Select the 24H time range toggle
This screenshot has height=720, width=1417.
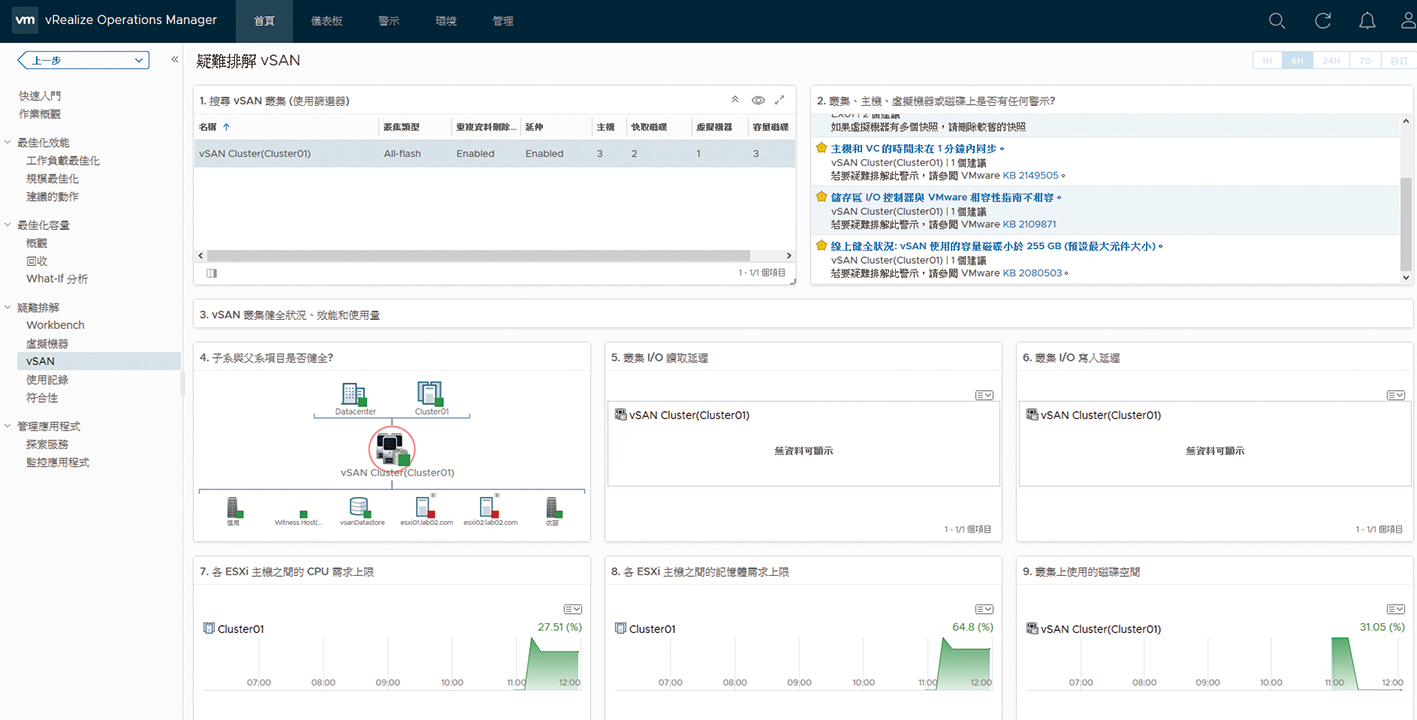tap(1331, 61)
